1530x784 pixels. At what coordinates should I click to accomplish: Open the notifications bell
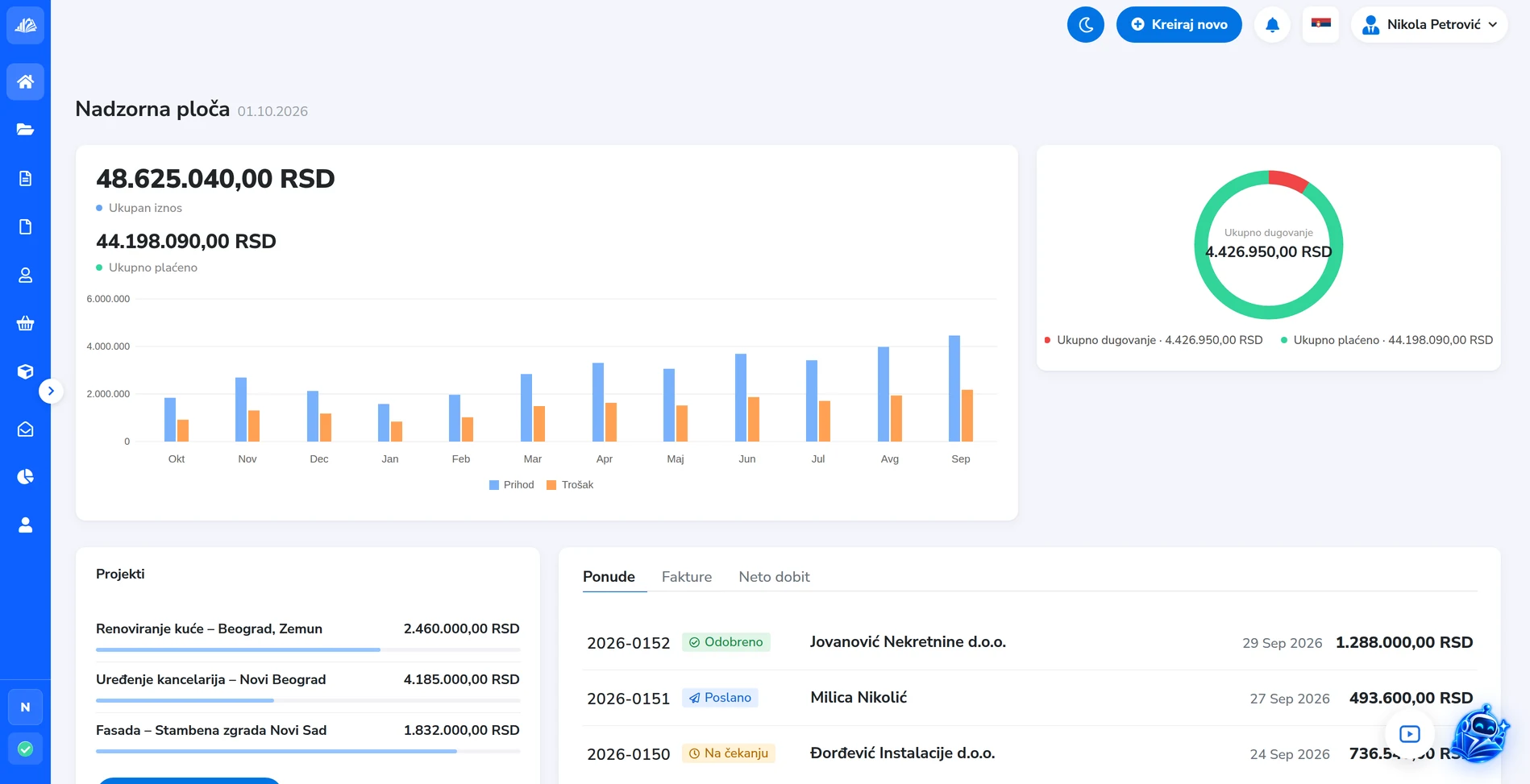pos(1272,24)
